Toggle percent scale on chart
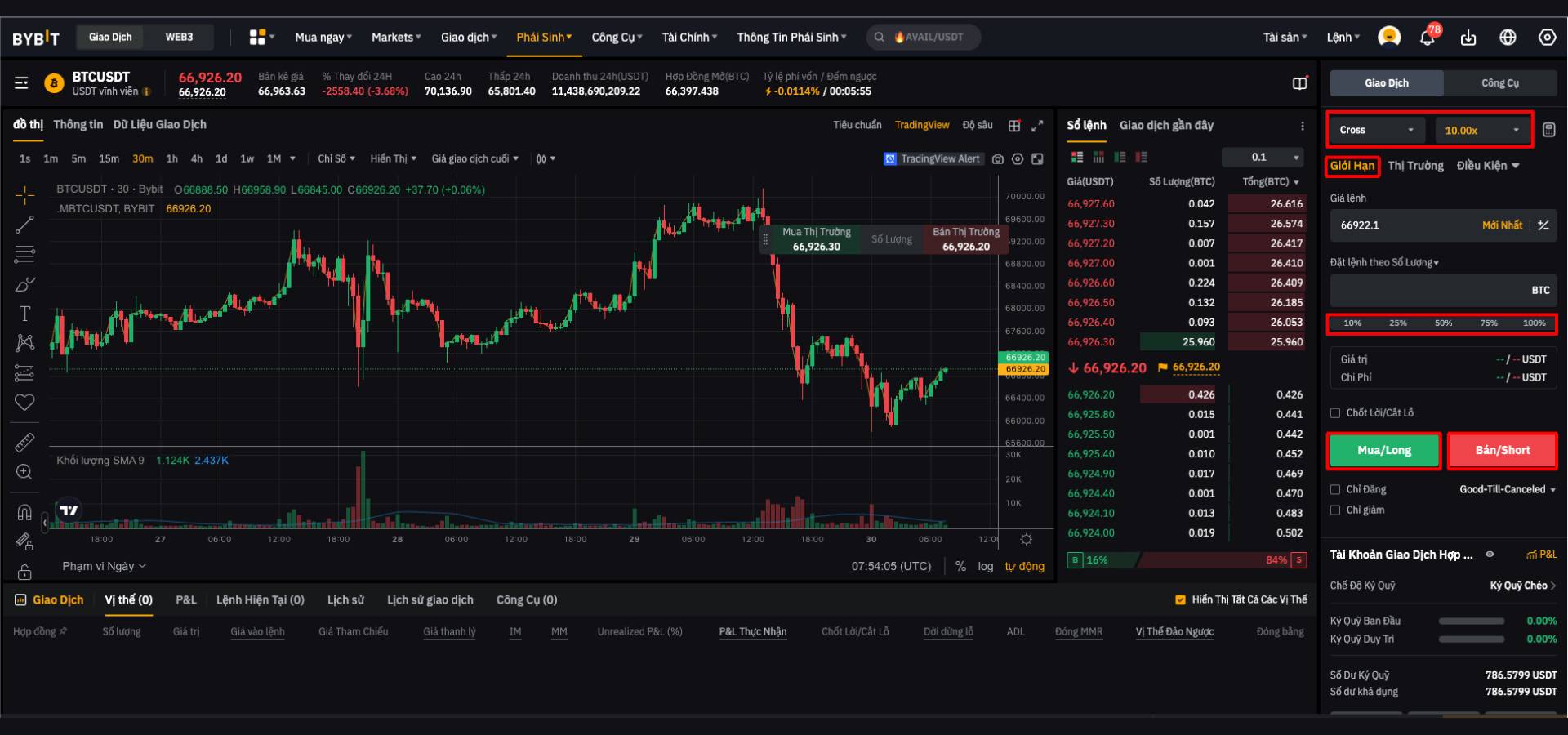Screen dimensions: 1568x735 [960, 566]
